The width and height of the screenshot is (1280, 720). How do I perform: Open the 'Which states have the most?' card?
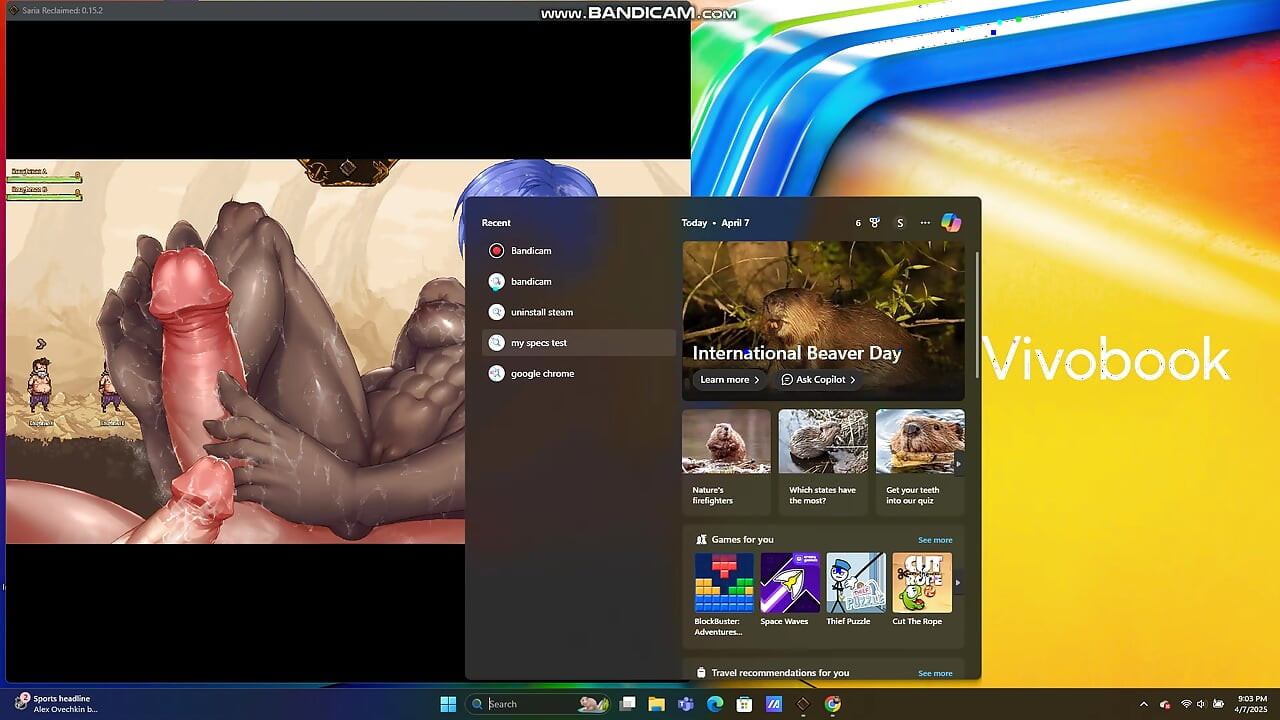pos(823,461)
